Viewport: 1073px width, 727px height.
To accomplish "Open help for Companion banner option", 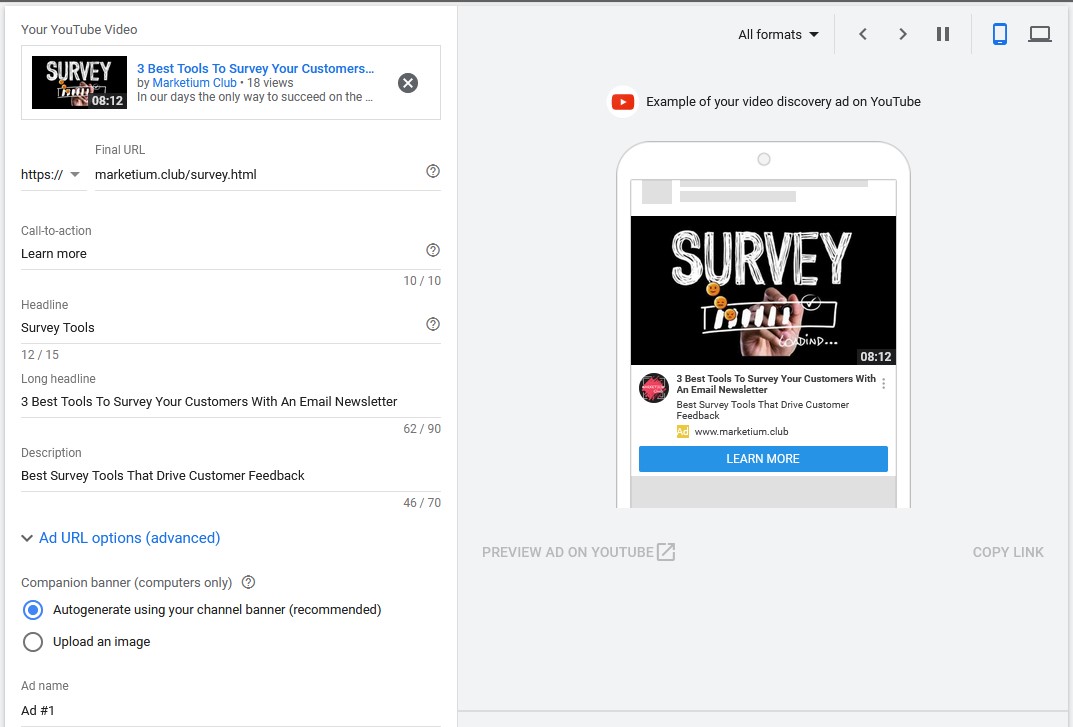I will pos(249,582).
